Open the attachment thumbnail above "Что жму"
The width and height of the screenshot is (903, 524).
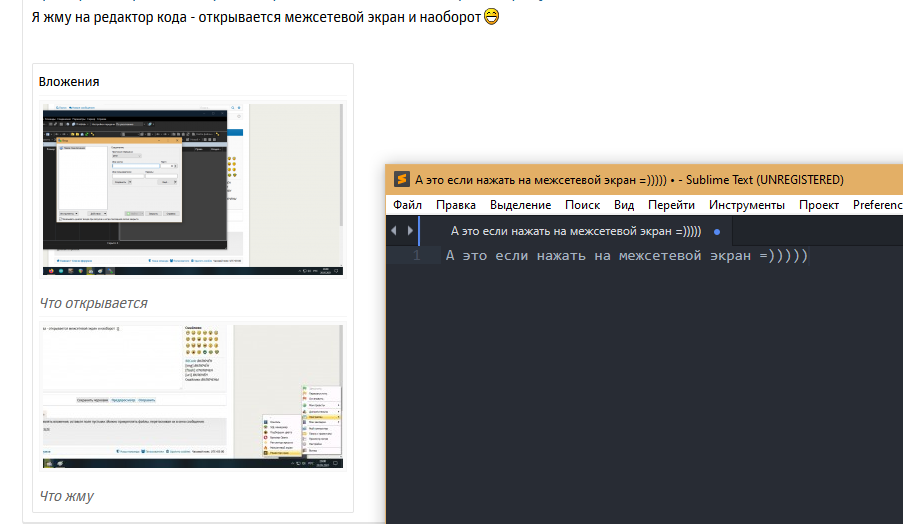[193, 396]
